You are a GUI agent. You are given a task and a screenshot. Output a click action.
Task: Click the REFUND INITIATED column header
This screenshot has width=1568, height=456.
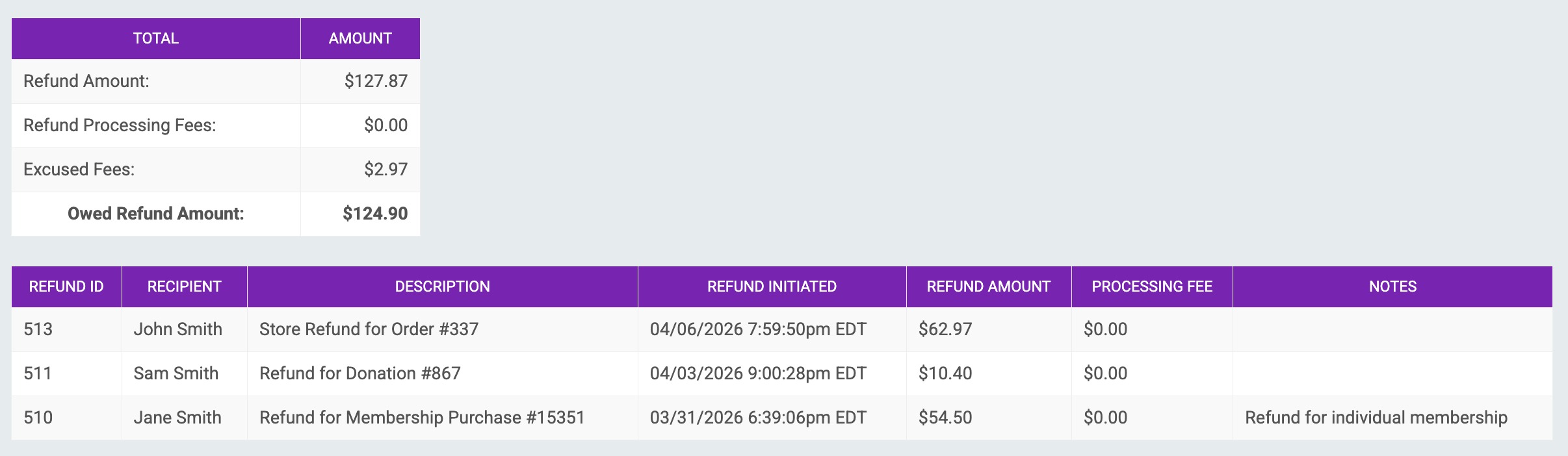coord(772,286)
